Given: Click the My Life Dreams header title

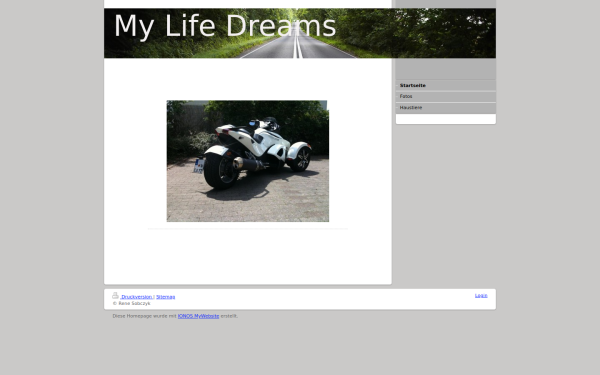Looking at the screenshot, I should point(225,26).
